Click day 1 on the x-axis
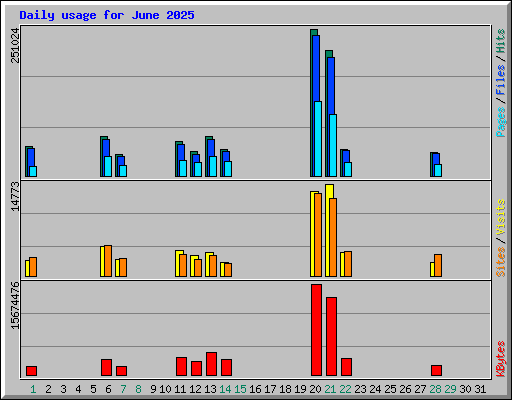This screenshot has height=400, width=512. pos(33,389)
